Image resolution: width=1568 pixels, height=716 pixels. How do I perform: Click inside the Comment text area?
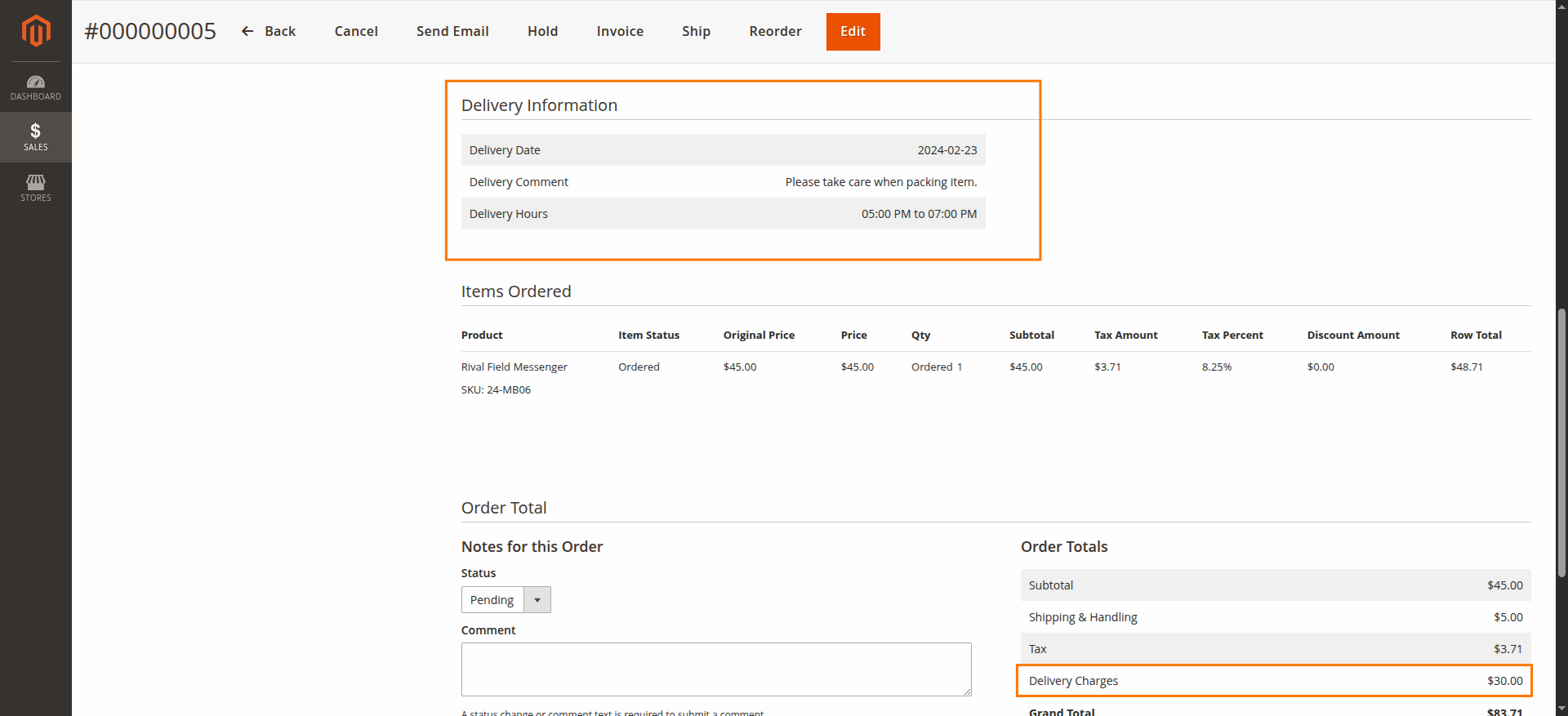pos(716,669)
